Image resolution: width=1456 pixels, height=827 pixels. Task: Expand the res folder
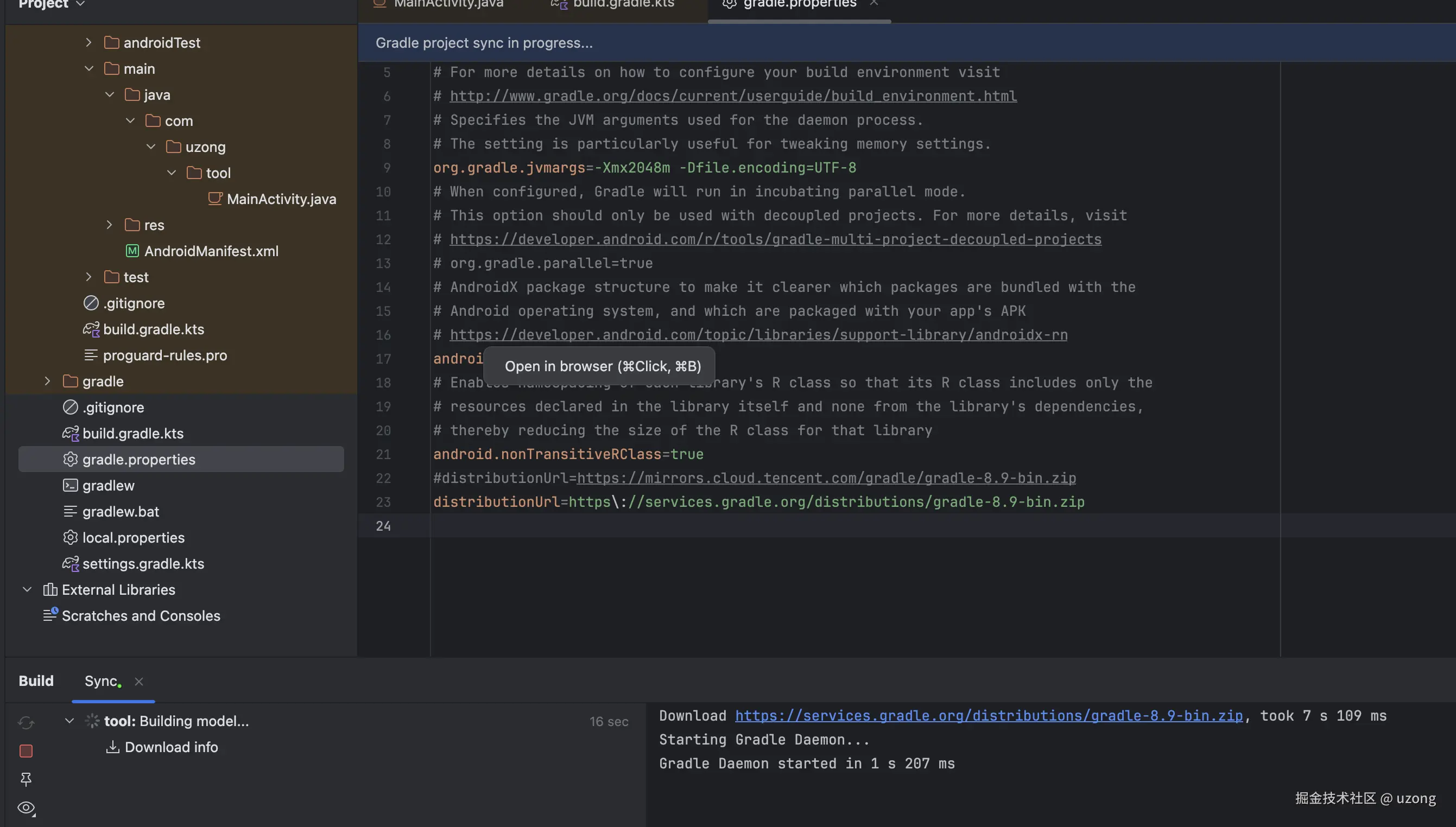point(109,225)
